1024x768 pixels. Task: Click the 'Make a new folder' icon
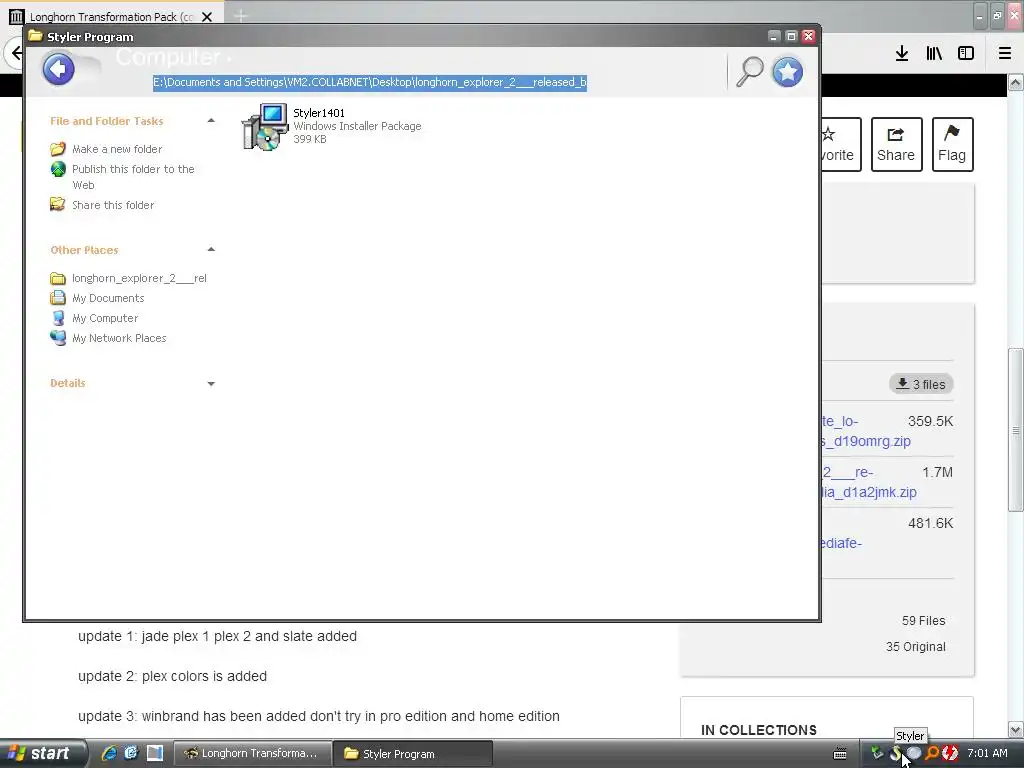point(57,149)
